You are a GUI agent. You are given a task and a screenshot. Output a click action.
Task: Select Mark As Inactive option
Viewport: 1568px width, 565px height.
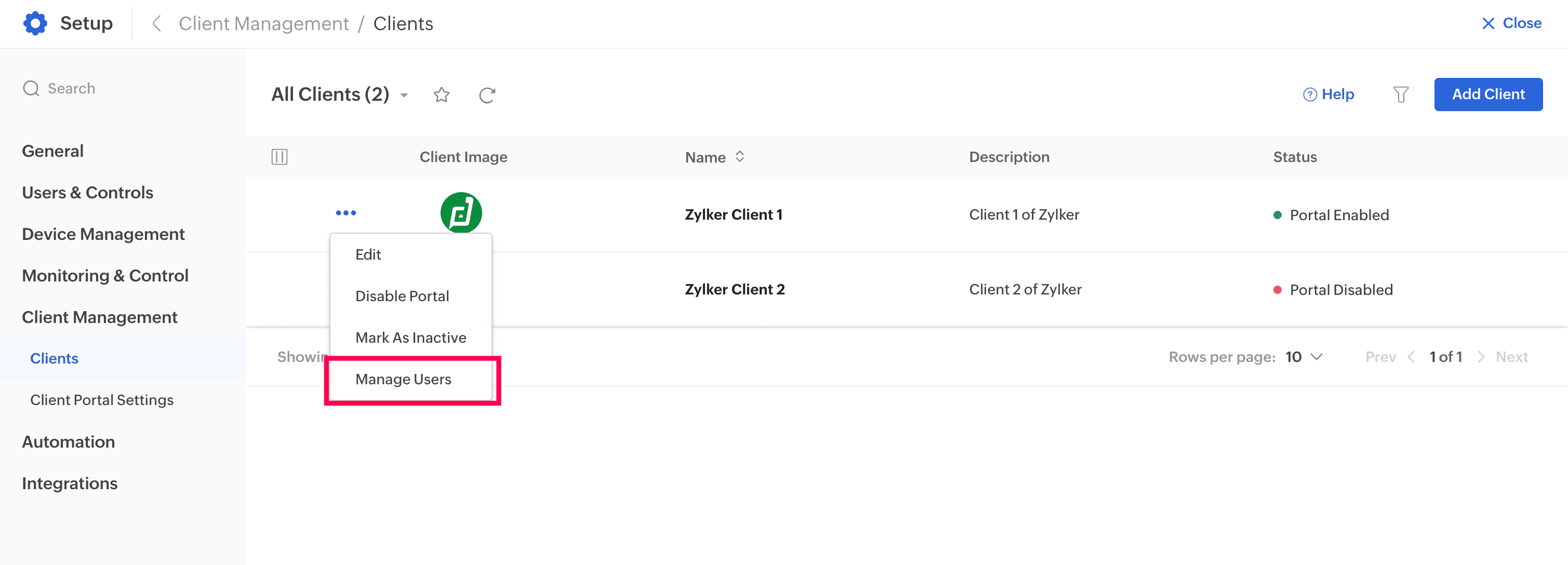coord(410,338)
